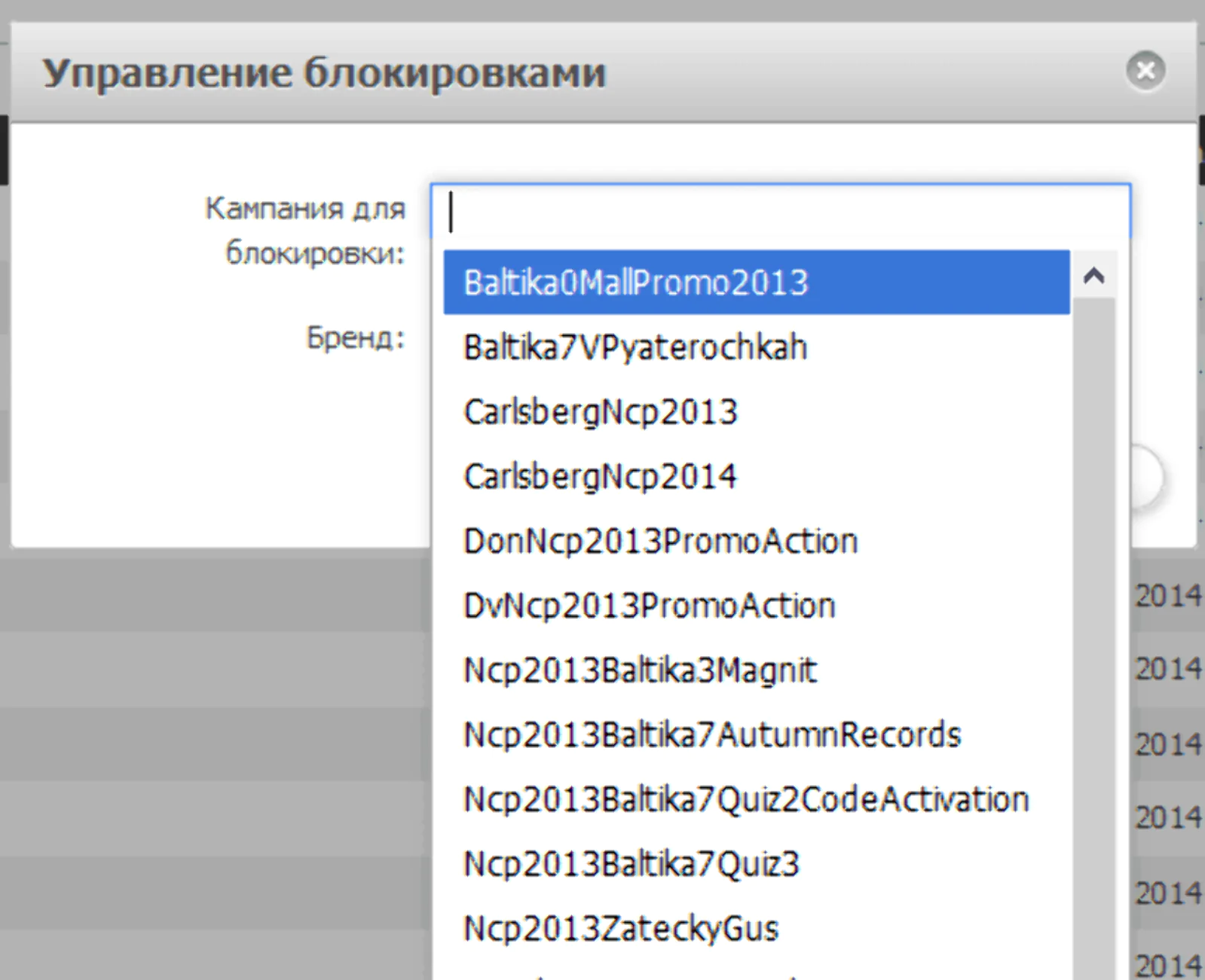Screen dimensions: 1205x980
Task: Click the campaign list scrollbar track
Action: point(1094,639)
